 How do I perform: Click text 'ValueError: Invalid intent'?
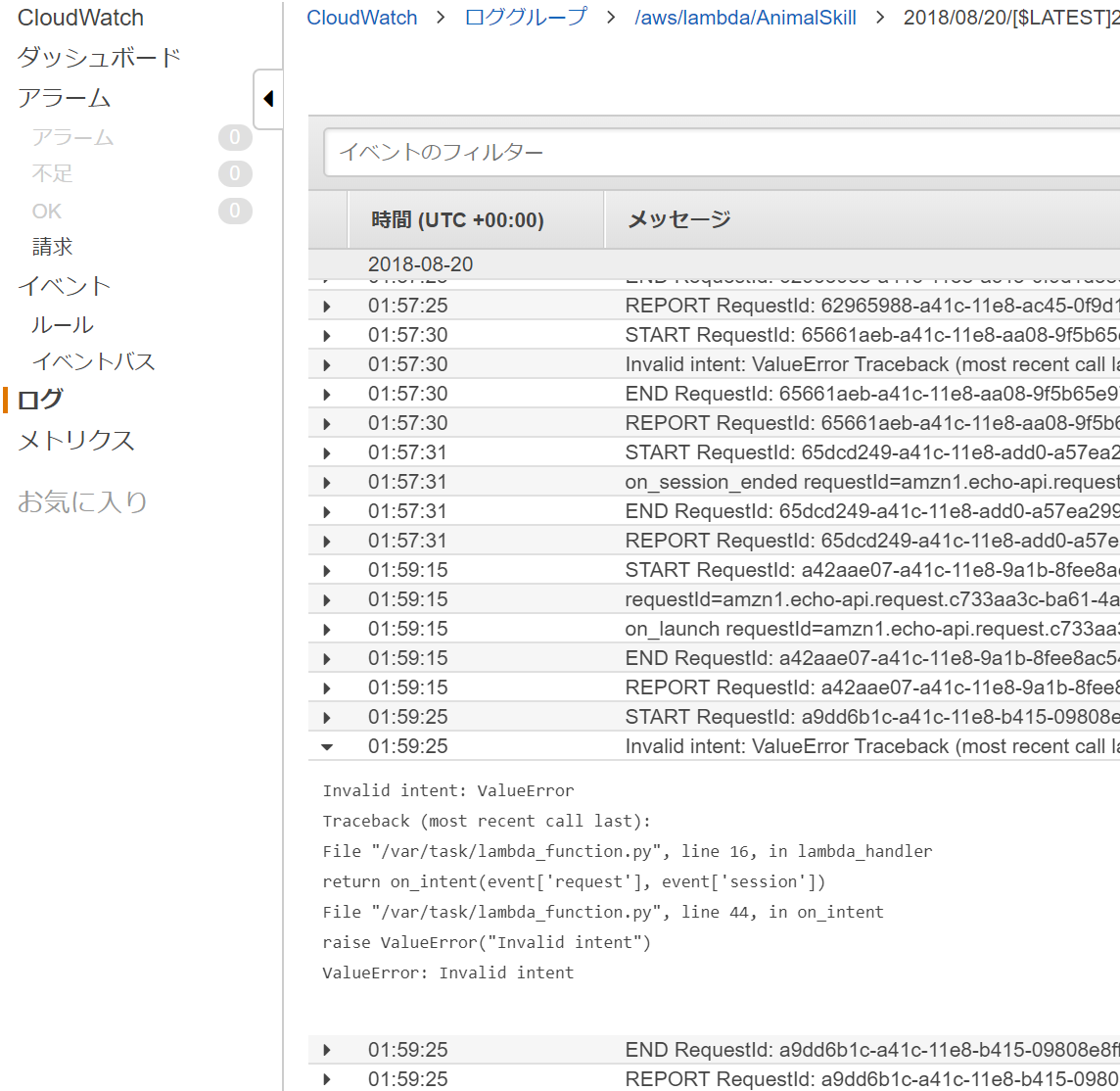(447, 972)
